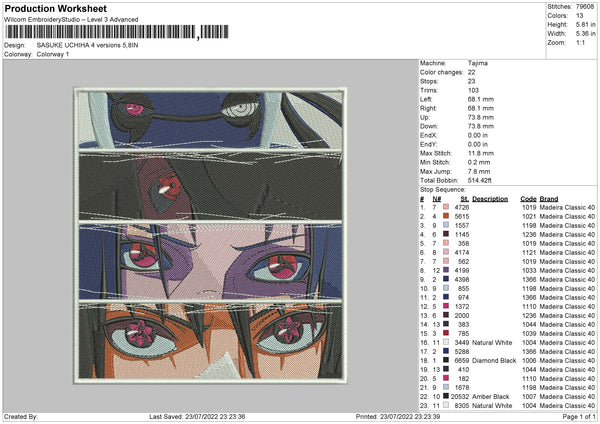Click 'Natural White' in the 3449 stitches row
Screen dimensions: 600x424
point(492,342)
